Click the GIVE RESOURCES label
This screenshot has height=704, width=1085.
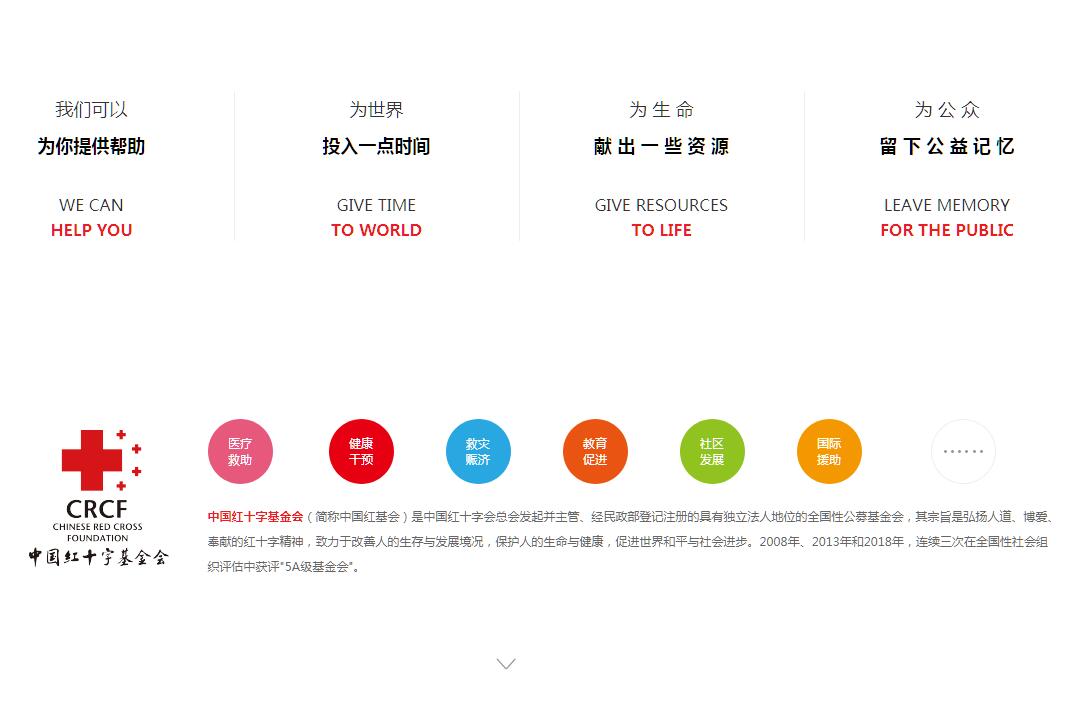click(661, 205)
